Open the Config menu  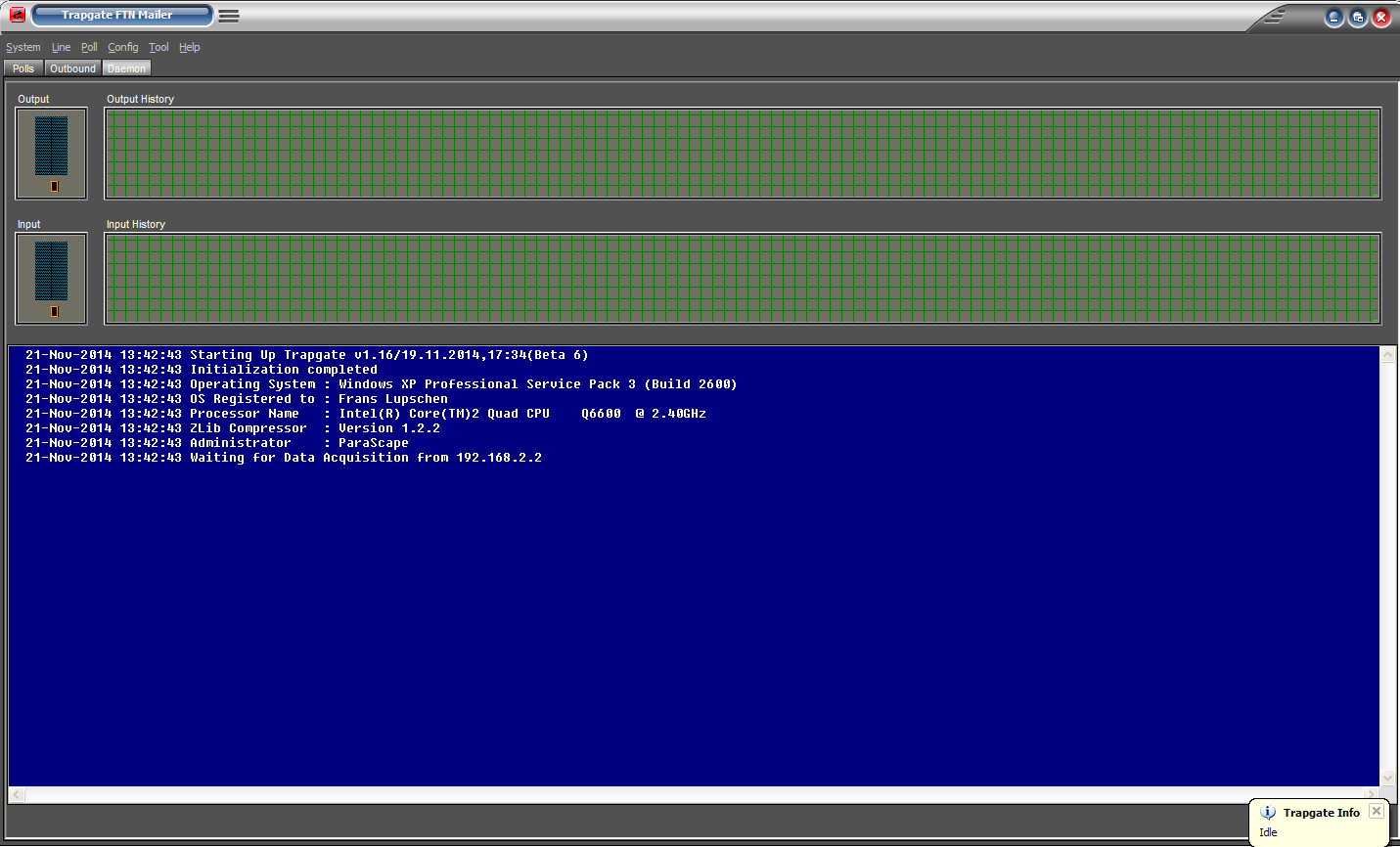[123, 47]
